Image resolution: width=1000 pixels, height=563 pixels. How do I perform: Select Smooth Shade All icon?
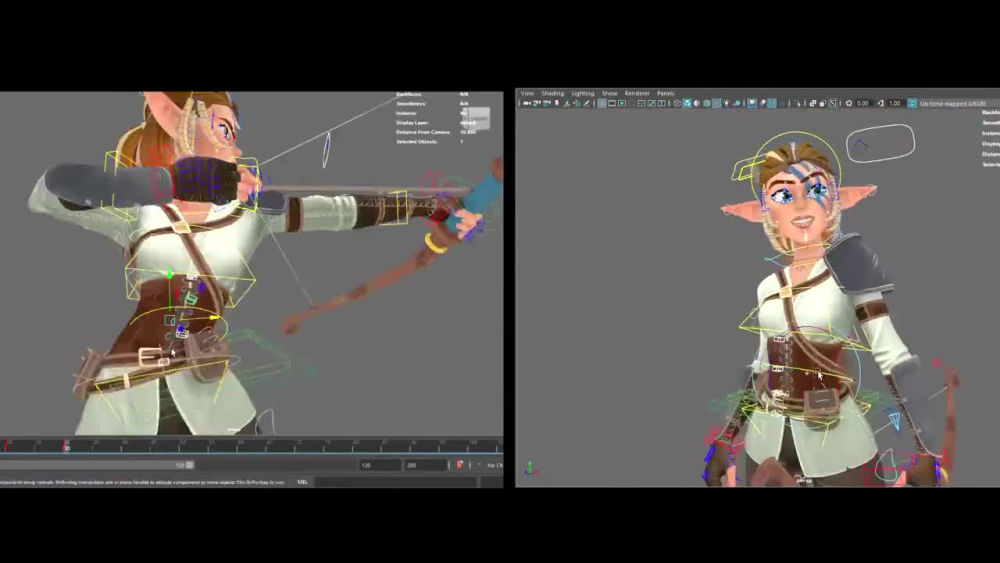pos(687,103)
